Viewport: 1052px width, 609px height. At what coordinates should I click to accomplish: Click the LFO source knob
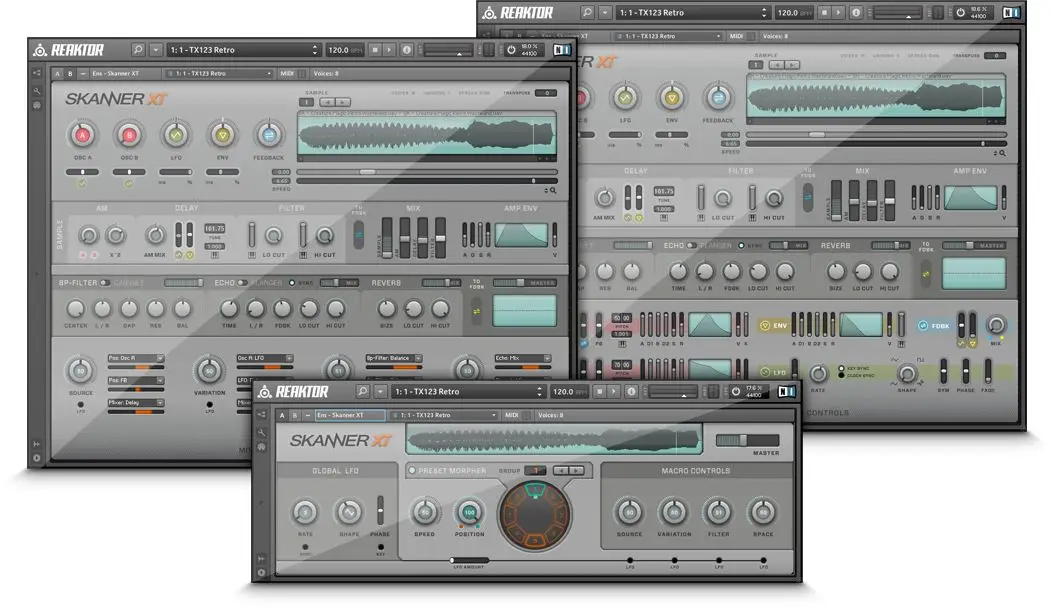(176, 135)
